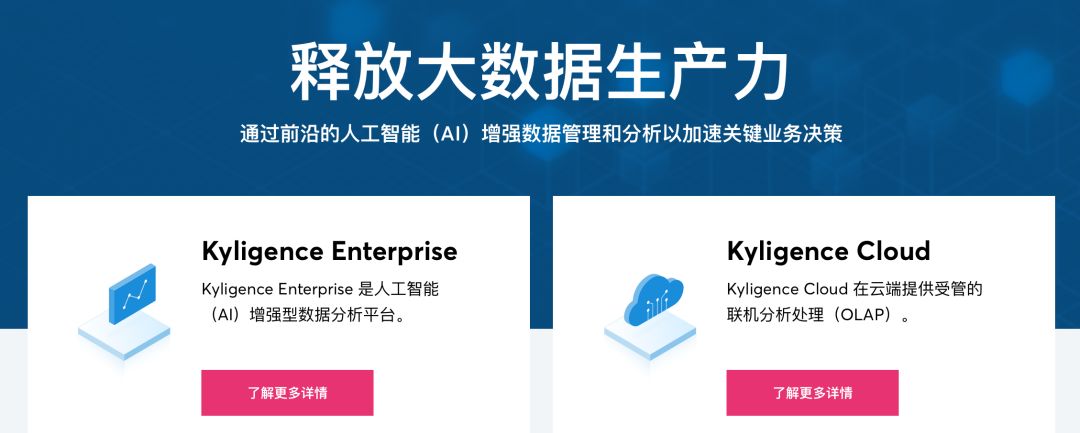
Task: Click the Enterprise description about AI 增强型数据分析平台
Action: 320,302
